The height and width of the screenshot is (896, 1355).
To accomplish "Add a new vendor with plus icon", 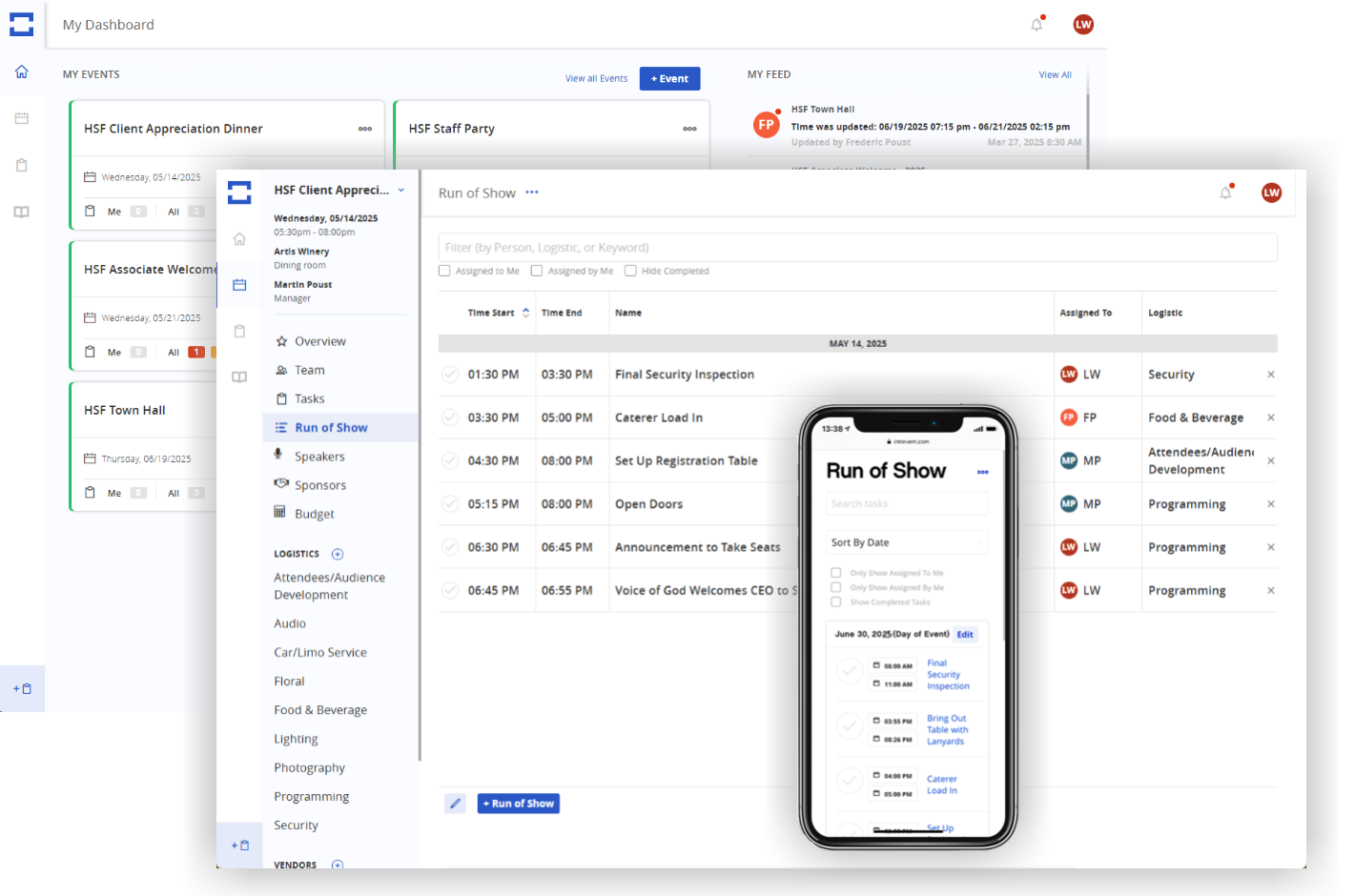I will tap(338, 865).
